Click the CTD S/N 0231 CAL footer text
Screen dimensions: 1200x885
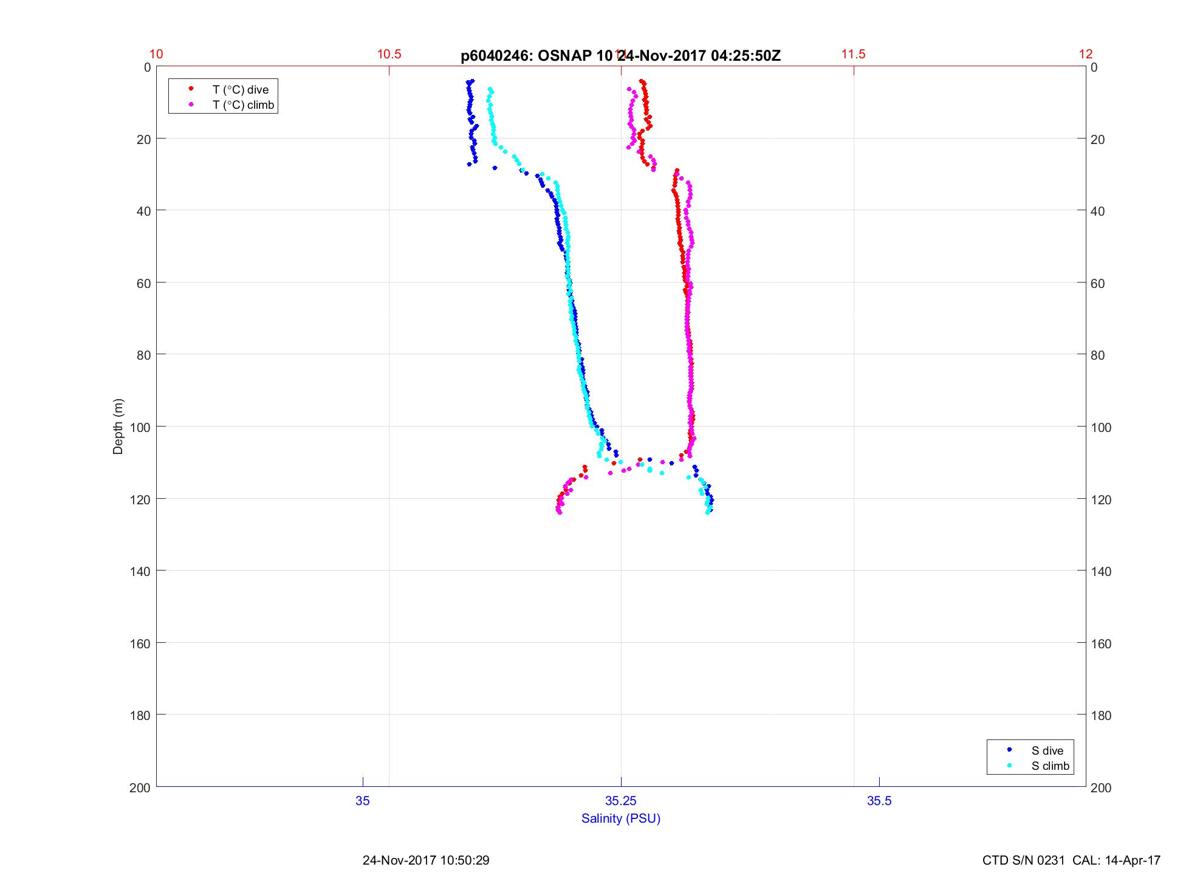pyautogui.click(x=1072, y=860)
